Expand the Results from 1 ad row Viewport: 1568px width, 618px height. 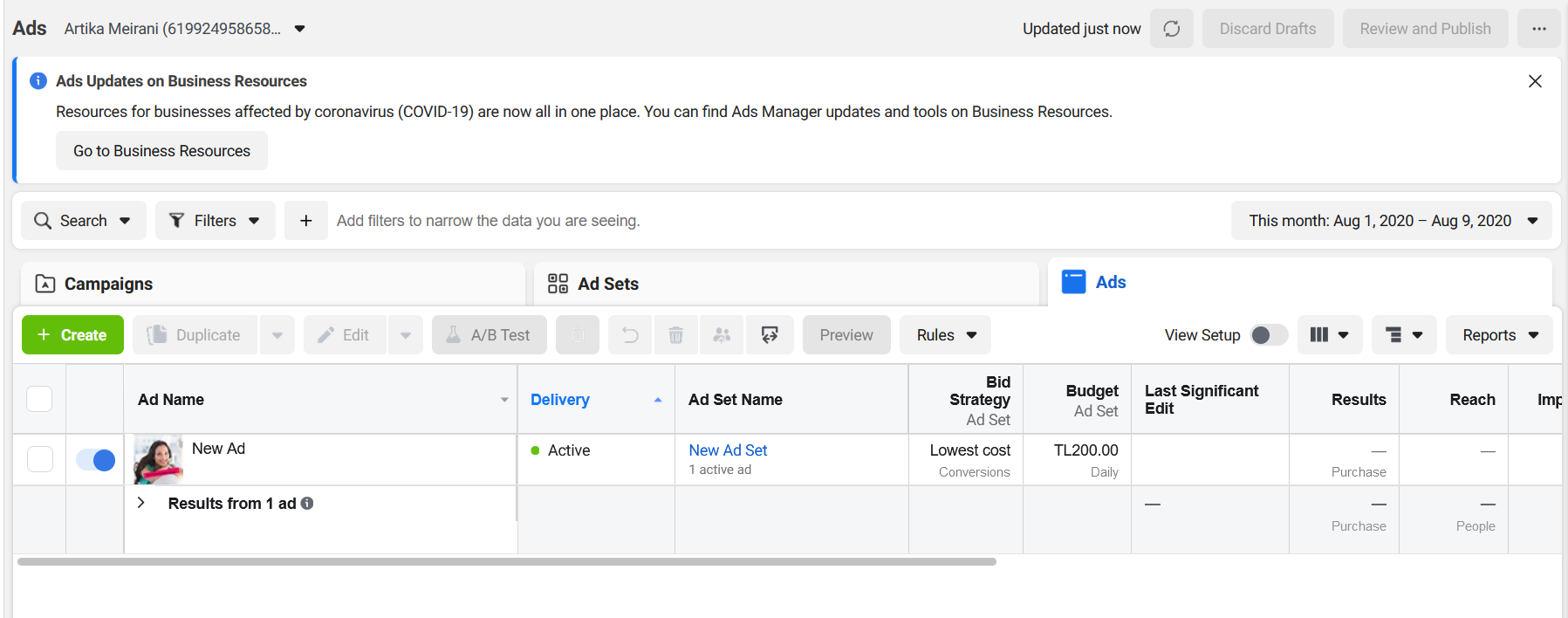(140, 503)
